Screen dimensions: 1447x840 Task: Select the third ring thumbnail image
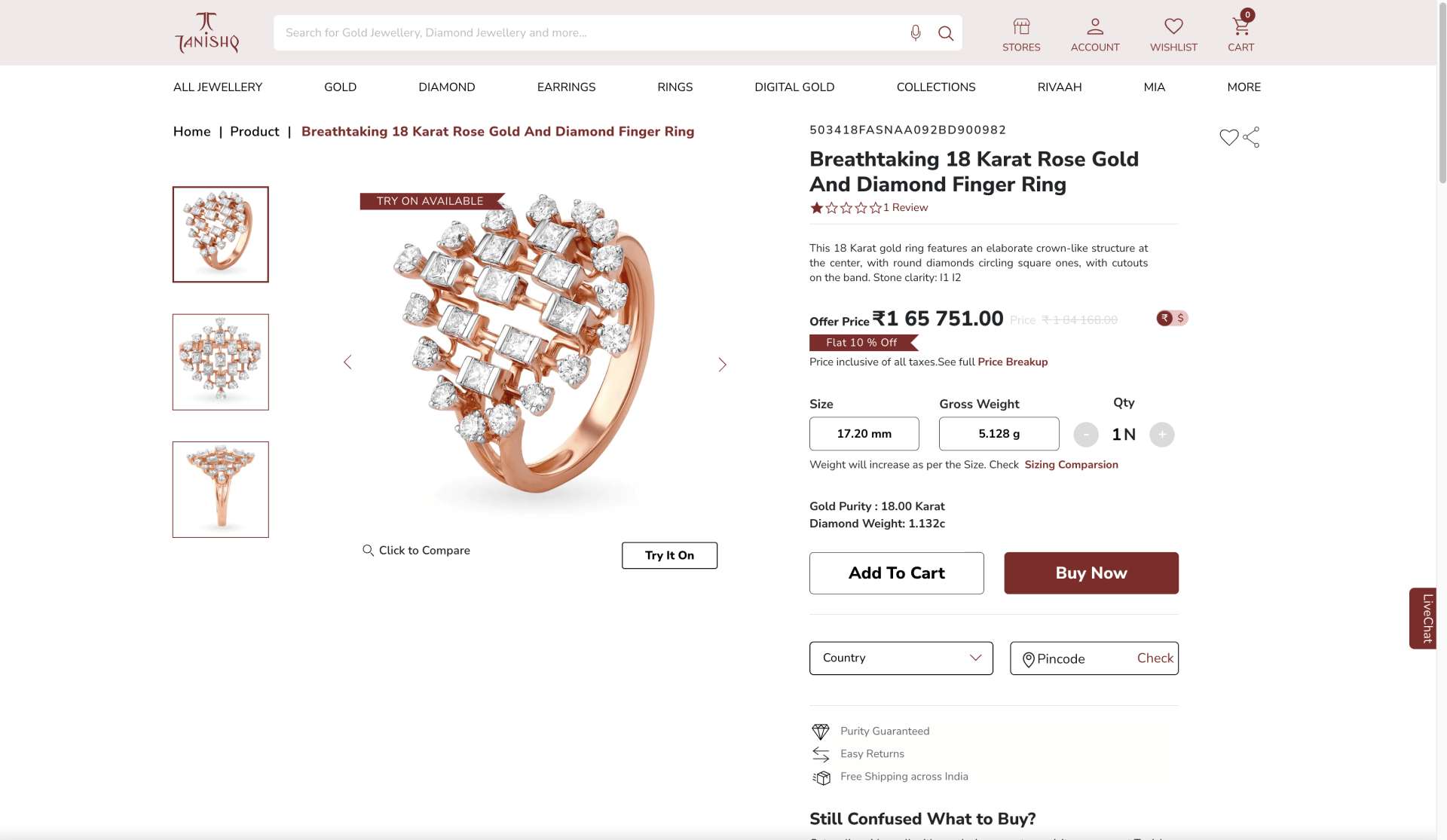tap(220, 490)
